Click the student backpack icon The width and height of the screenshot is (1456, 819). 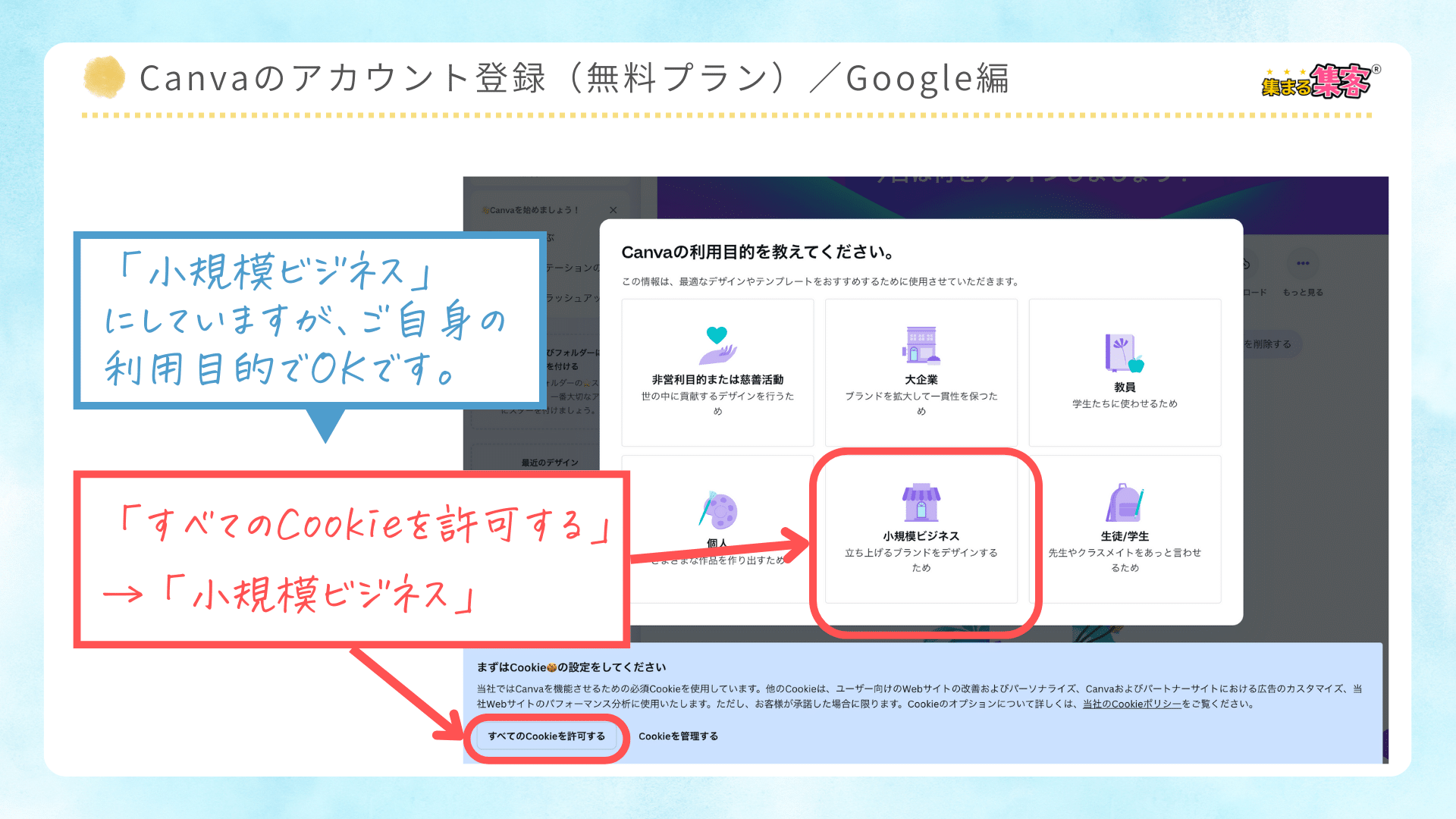tap(1125, 502)
